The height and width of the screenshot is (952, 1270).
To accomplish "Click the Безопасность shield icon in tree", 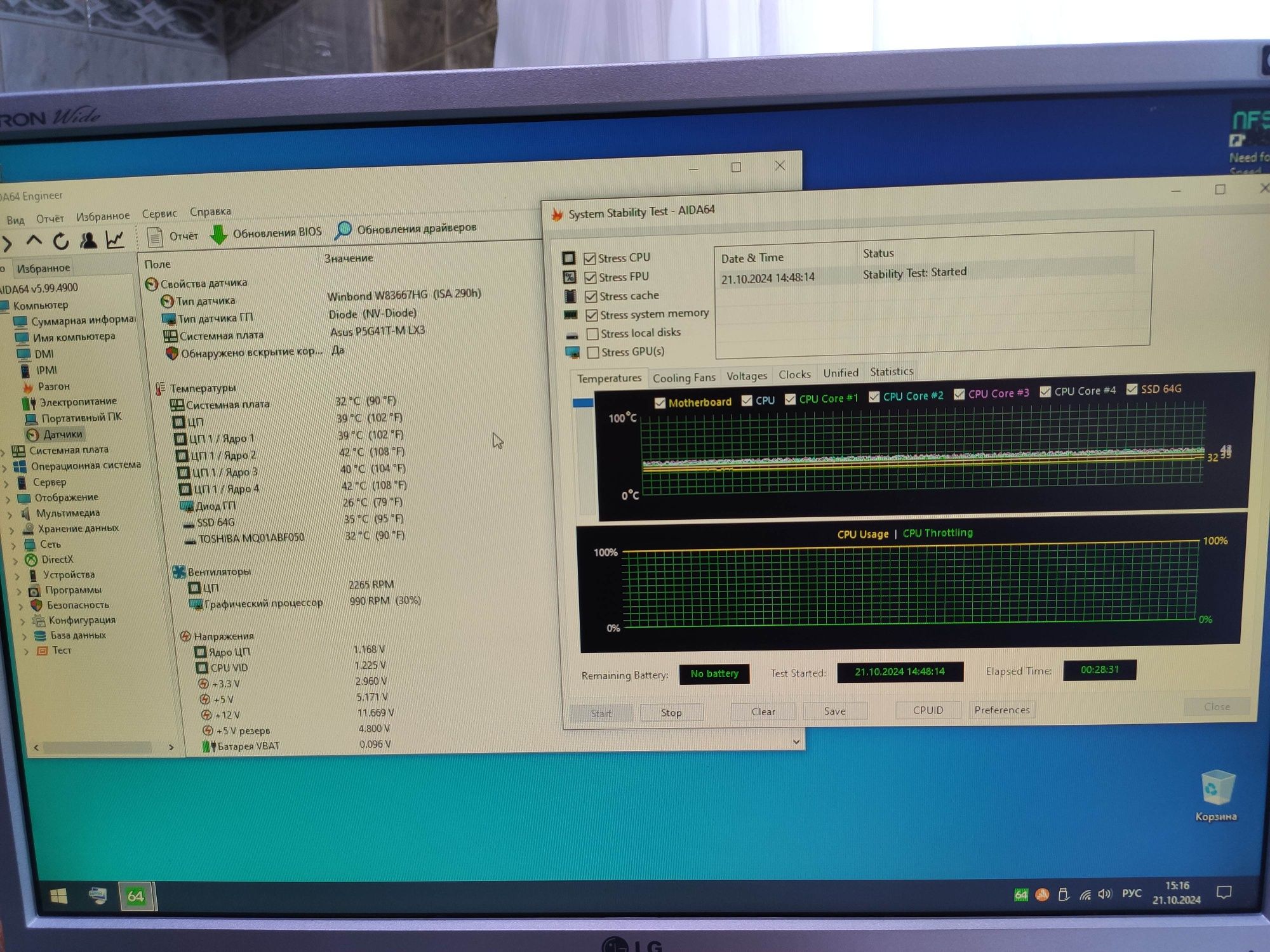I will [36, 605].
